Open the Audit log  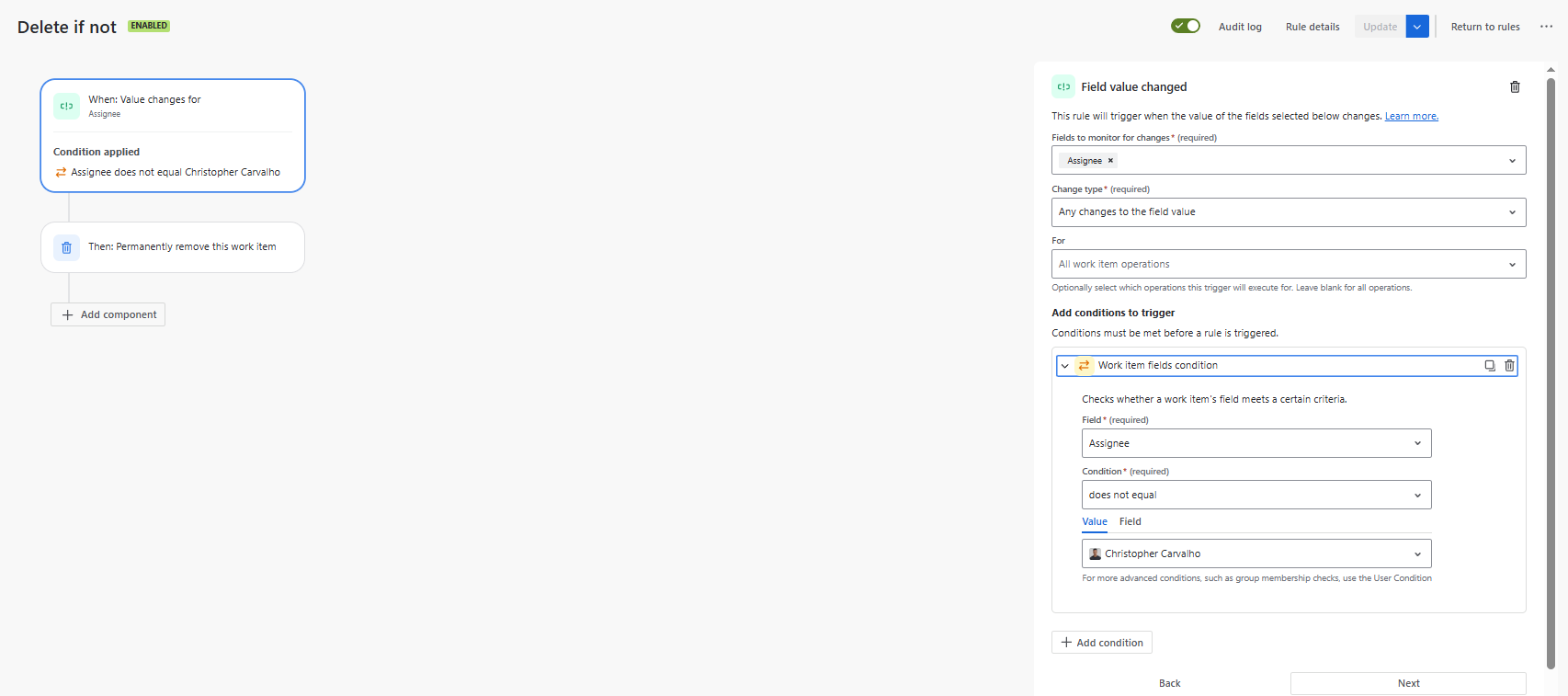tap(1240, 27)
